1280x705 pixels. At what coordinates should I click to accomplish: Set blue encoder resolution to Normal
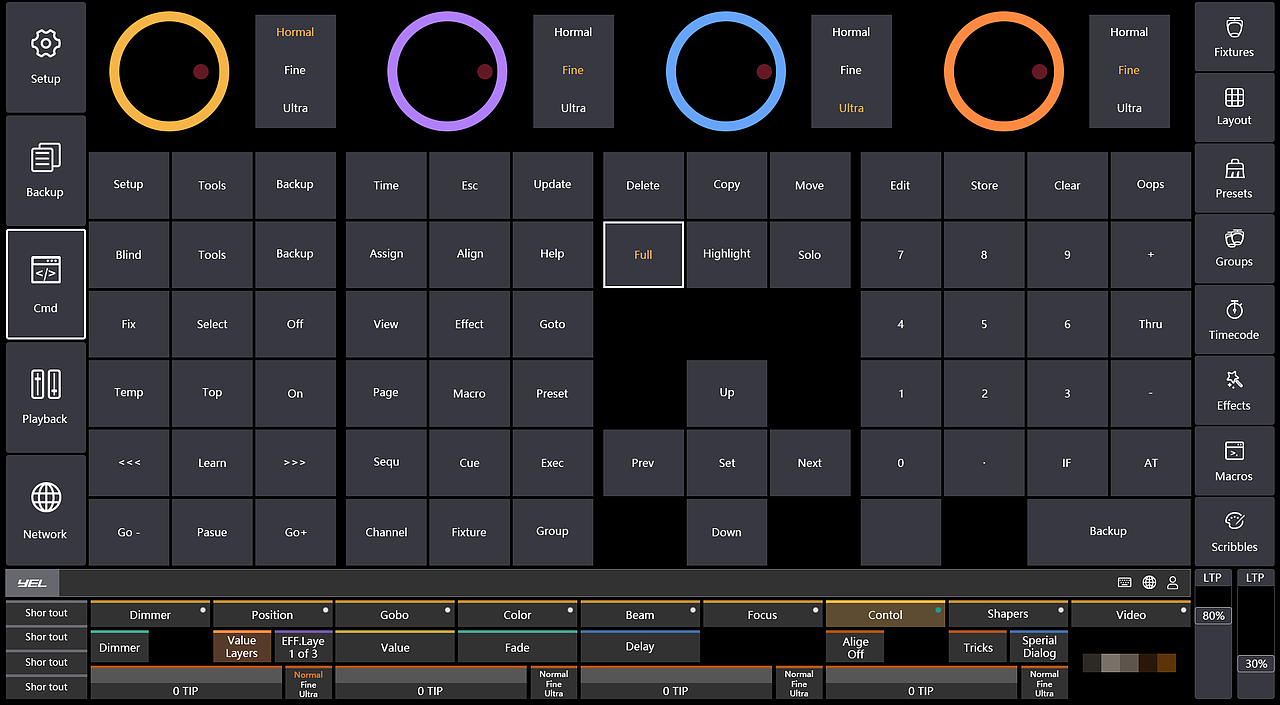(851, 32)
